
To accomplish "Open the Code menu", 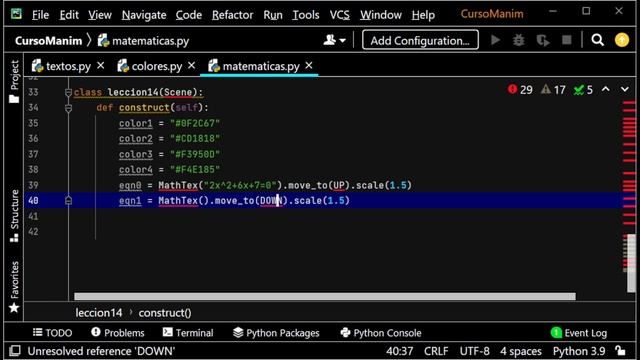I will (x=189, y=15).
